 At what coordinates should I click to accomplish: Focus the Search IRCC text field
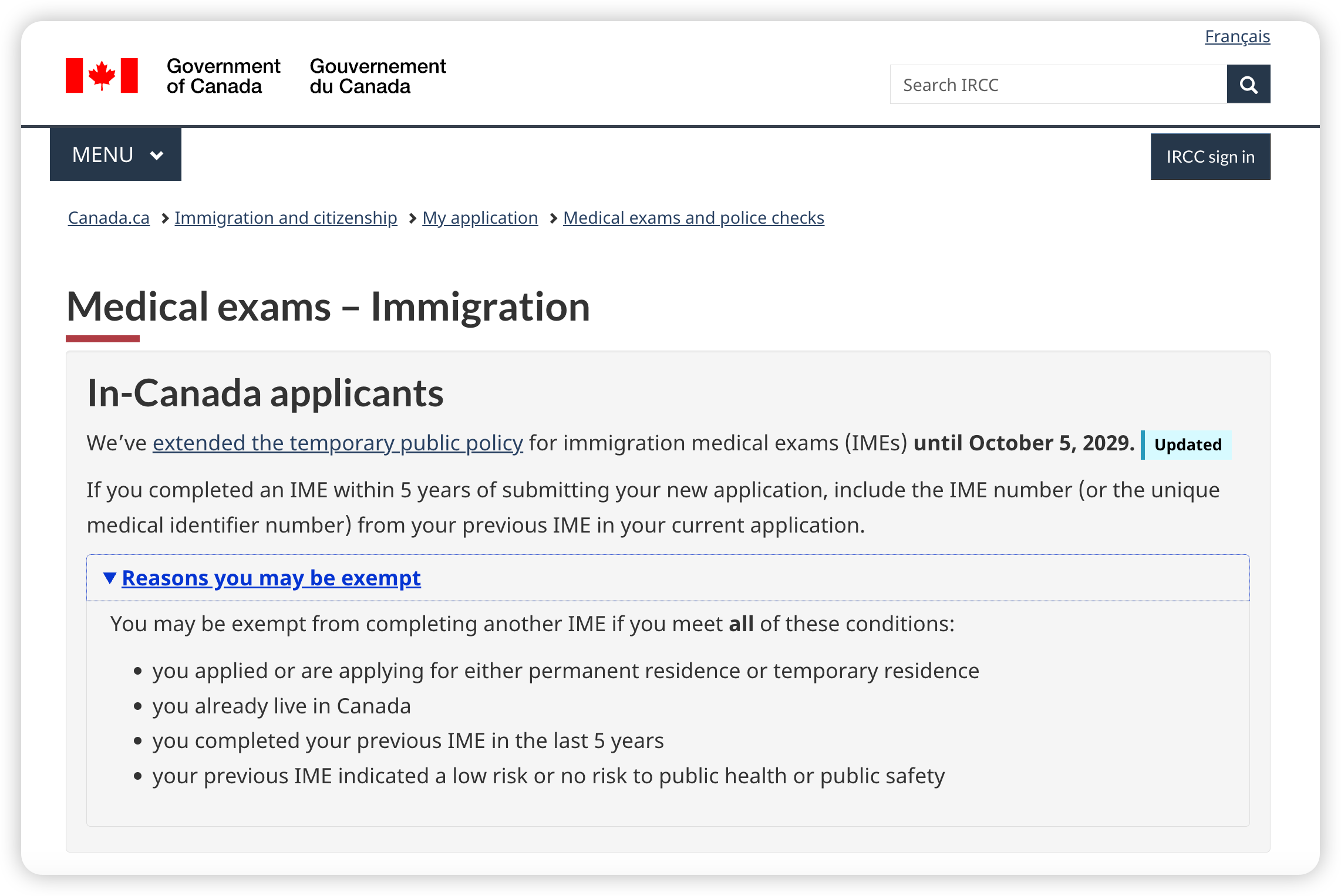[1058, 85]
